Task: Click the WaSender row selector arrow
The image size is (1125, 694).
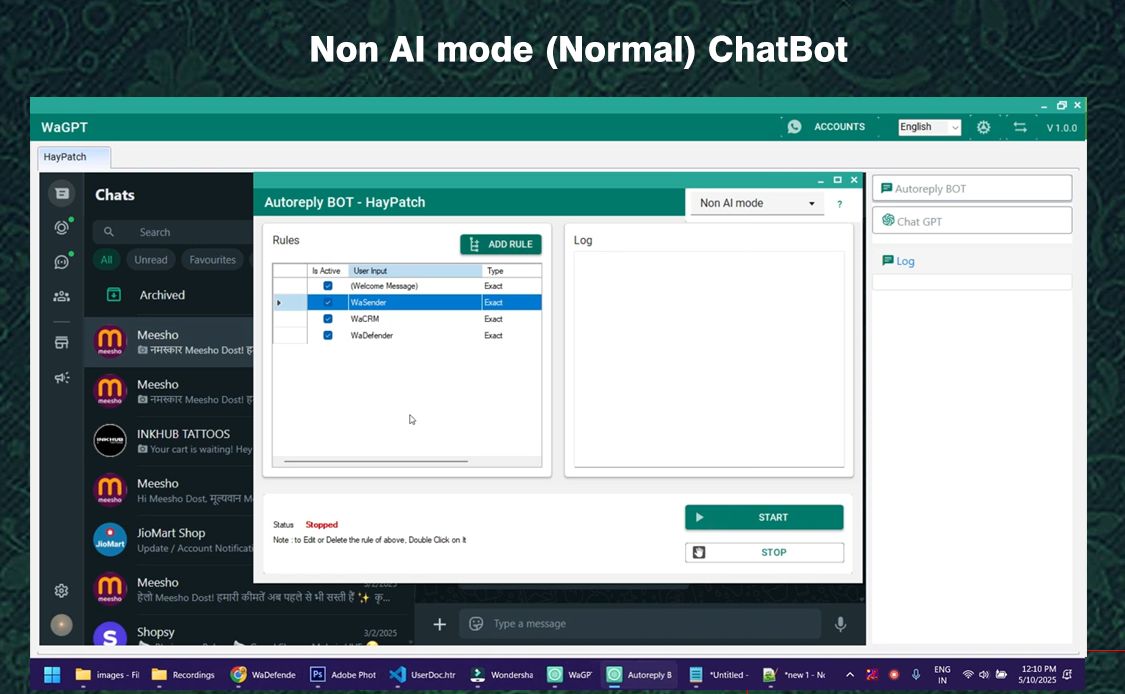Action: tap(279, 303)
